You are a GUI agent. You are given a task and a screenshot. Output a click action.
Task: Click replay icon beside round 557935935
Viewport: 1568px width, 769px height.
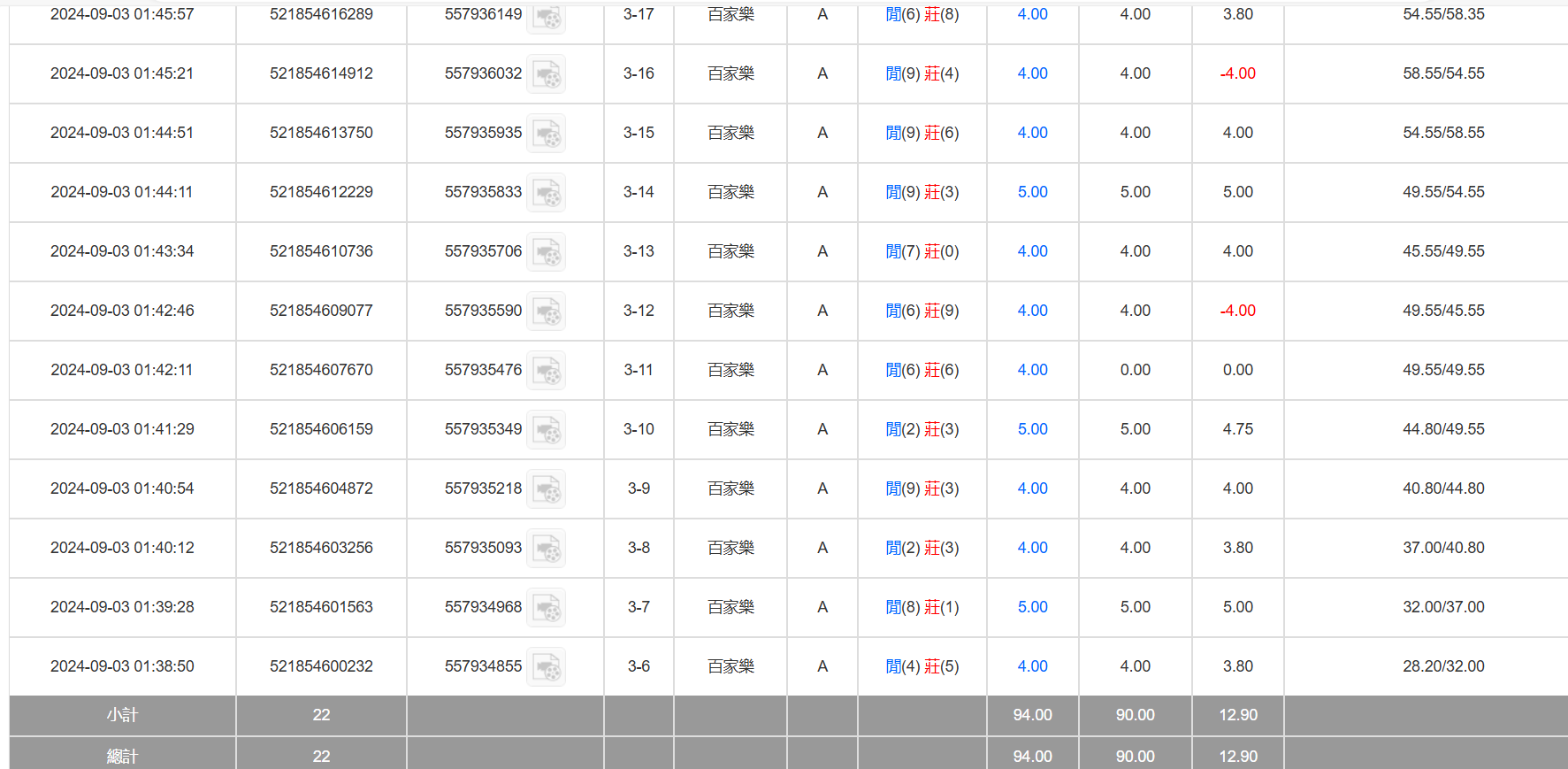pyautogui.click(x=546, y=134)
